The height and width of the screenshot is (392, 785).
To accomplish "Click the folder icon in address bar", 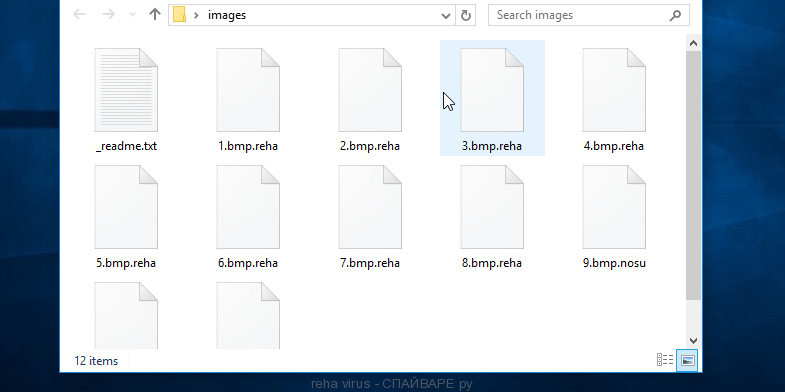I will pyautogui.click(x=180, y=15).
